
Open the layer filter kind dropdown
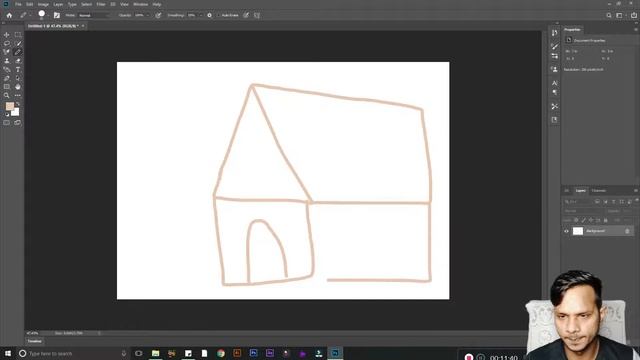[578, 202]
